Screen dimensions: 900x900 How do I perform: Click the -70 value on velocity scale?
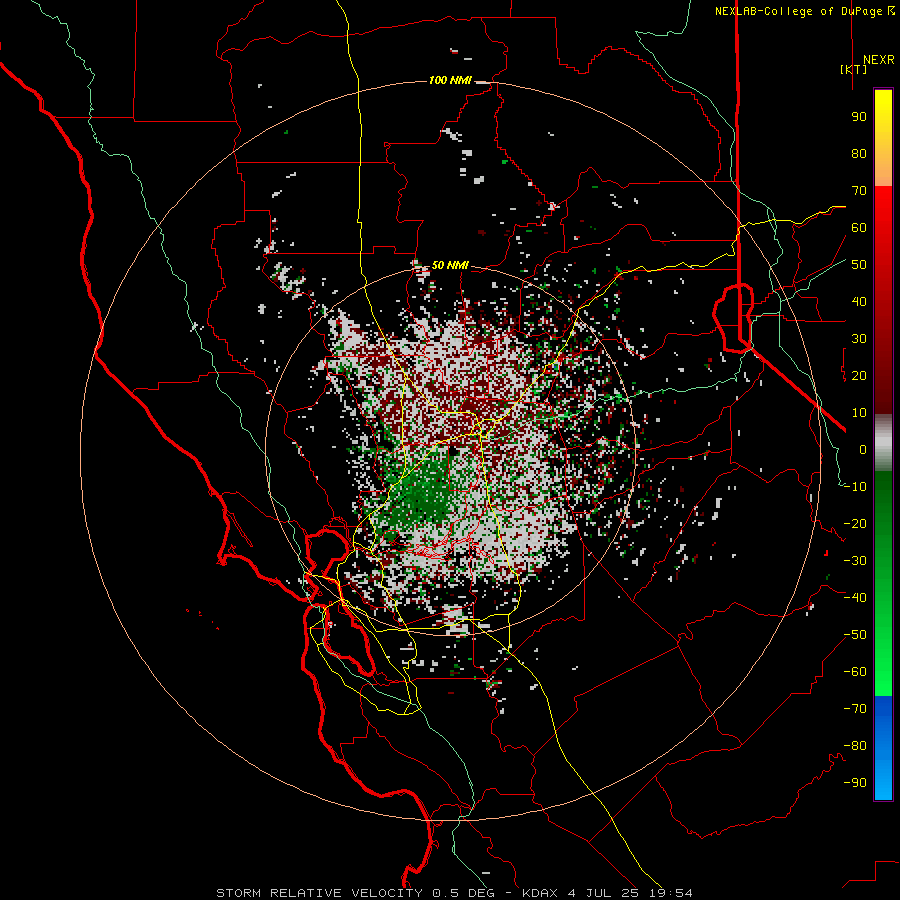pos(855,709)
